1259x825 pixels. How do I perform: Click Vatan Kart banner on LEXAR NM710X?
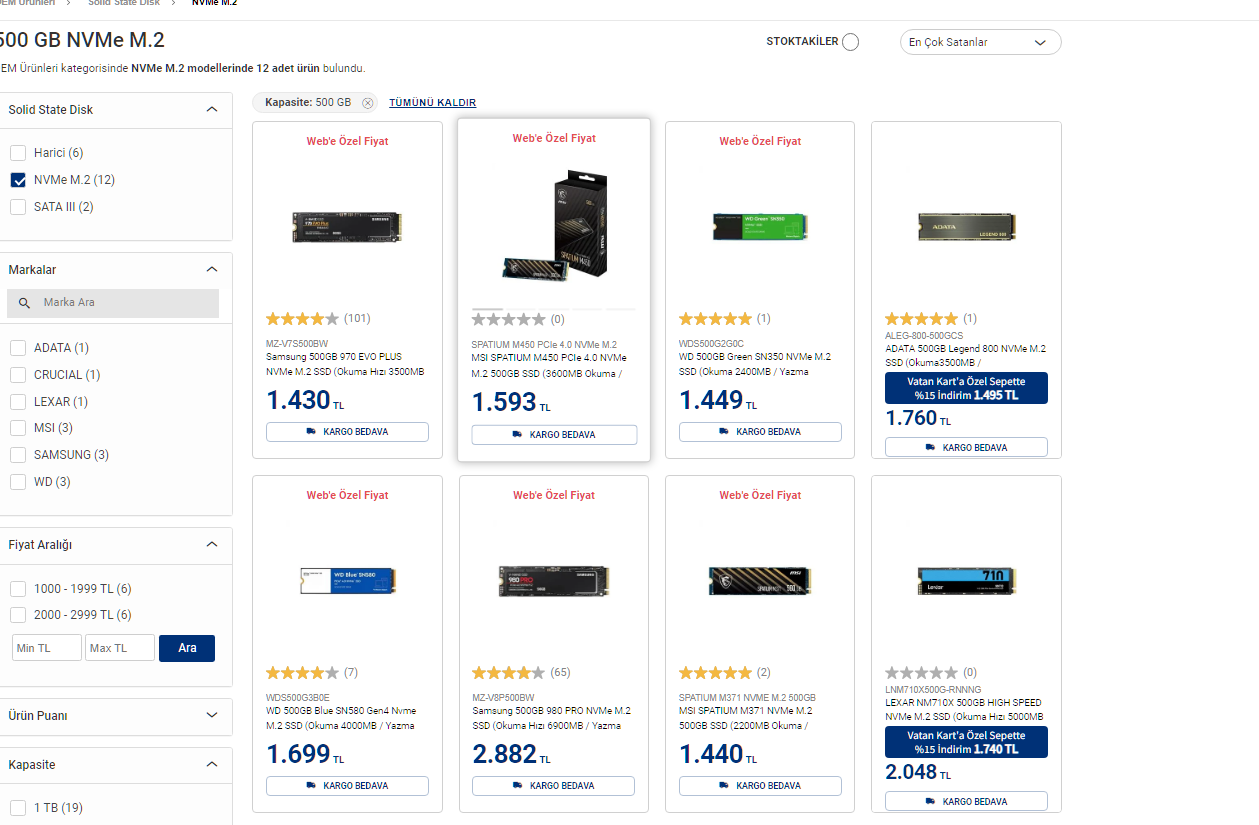(966, 742)
